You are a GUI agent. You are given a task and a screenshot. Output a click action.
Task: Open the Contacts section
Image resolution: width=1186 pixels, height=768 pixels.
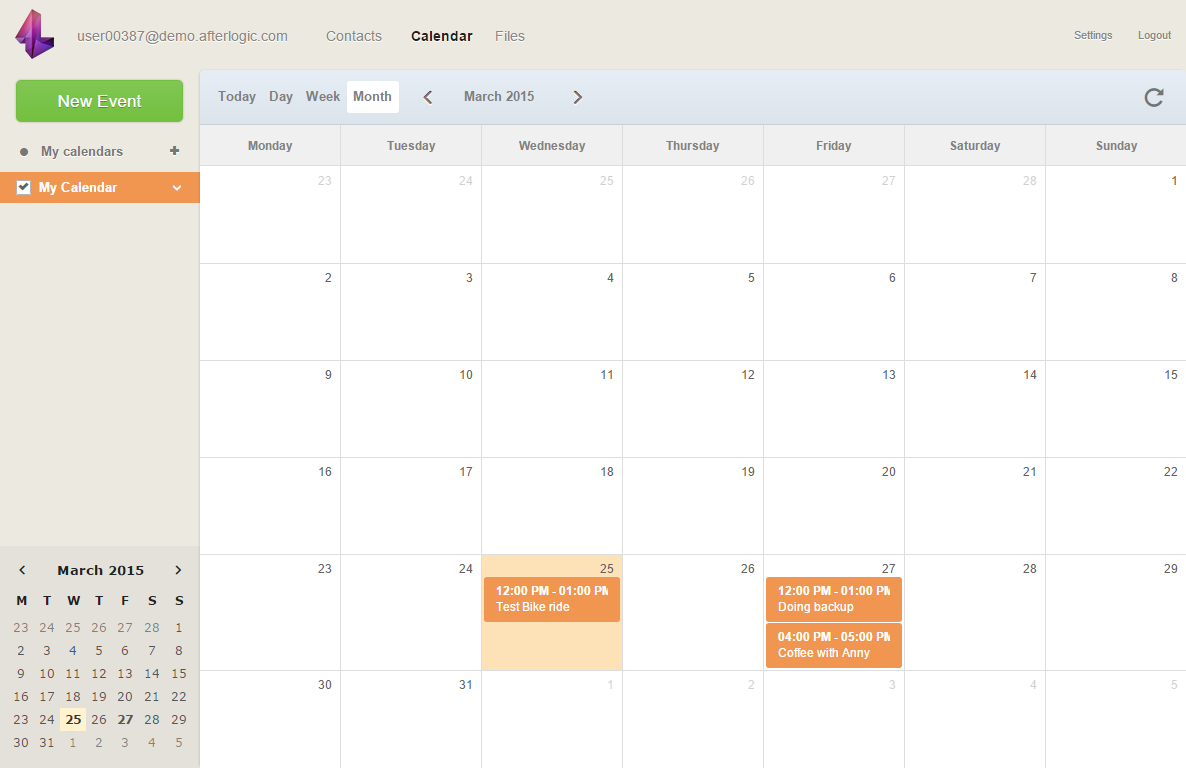354,36
